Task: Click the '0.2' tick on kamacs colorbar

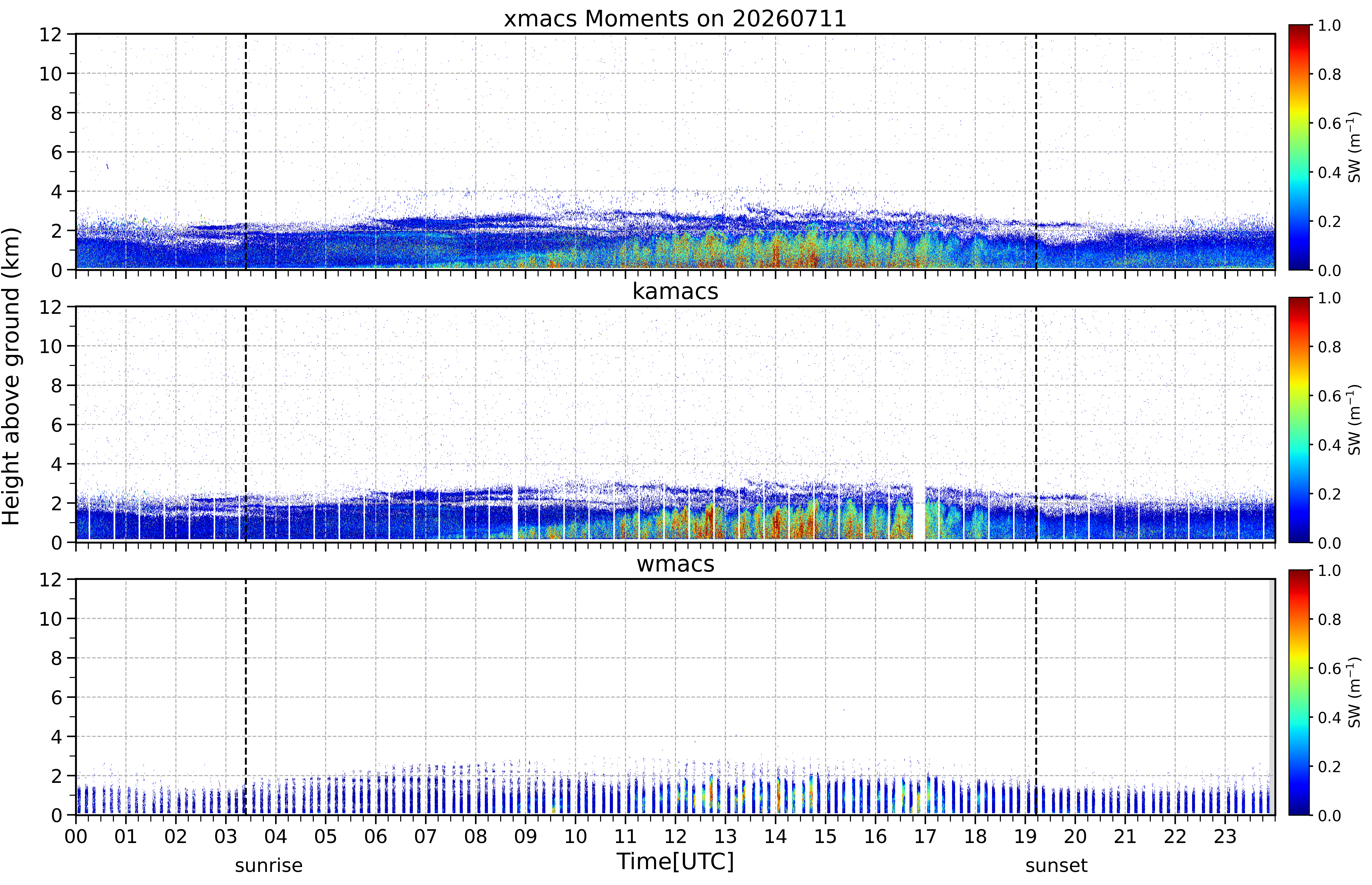Action: point(1329,494)
